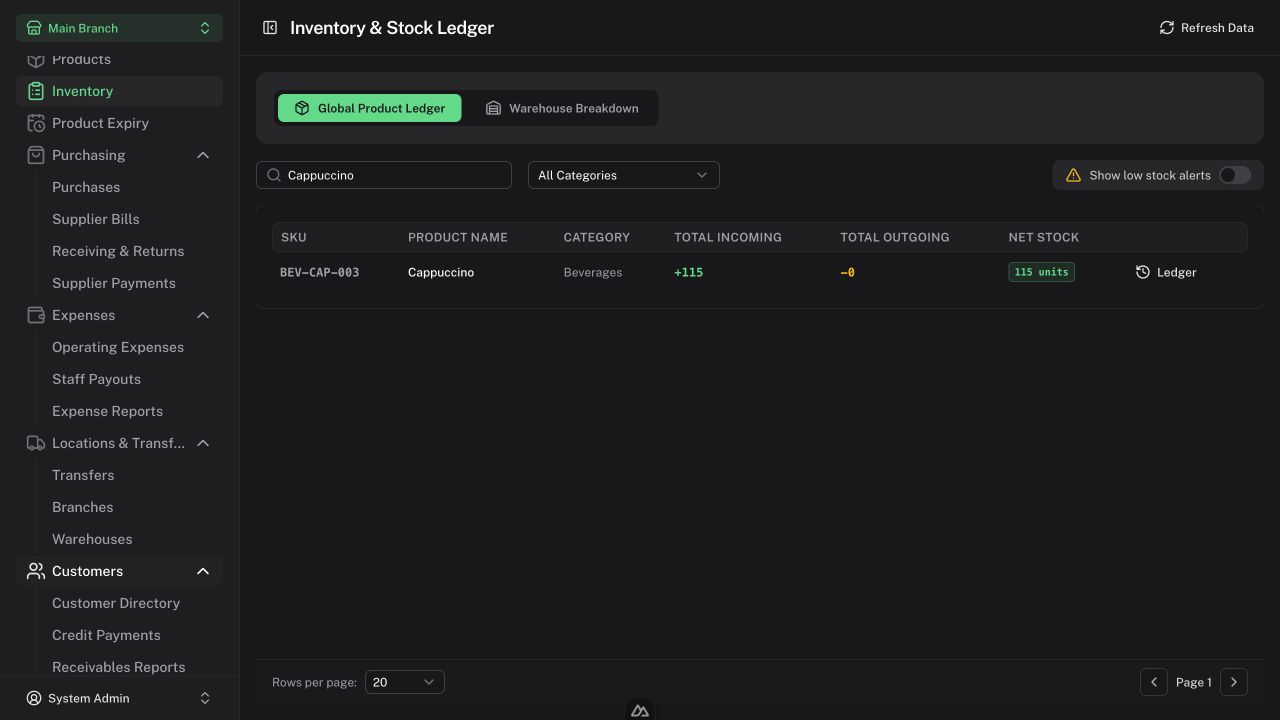
Task: Click the sidebar collapse panel icon
Action: coord(270,28)
